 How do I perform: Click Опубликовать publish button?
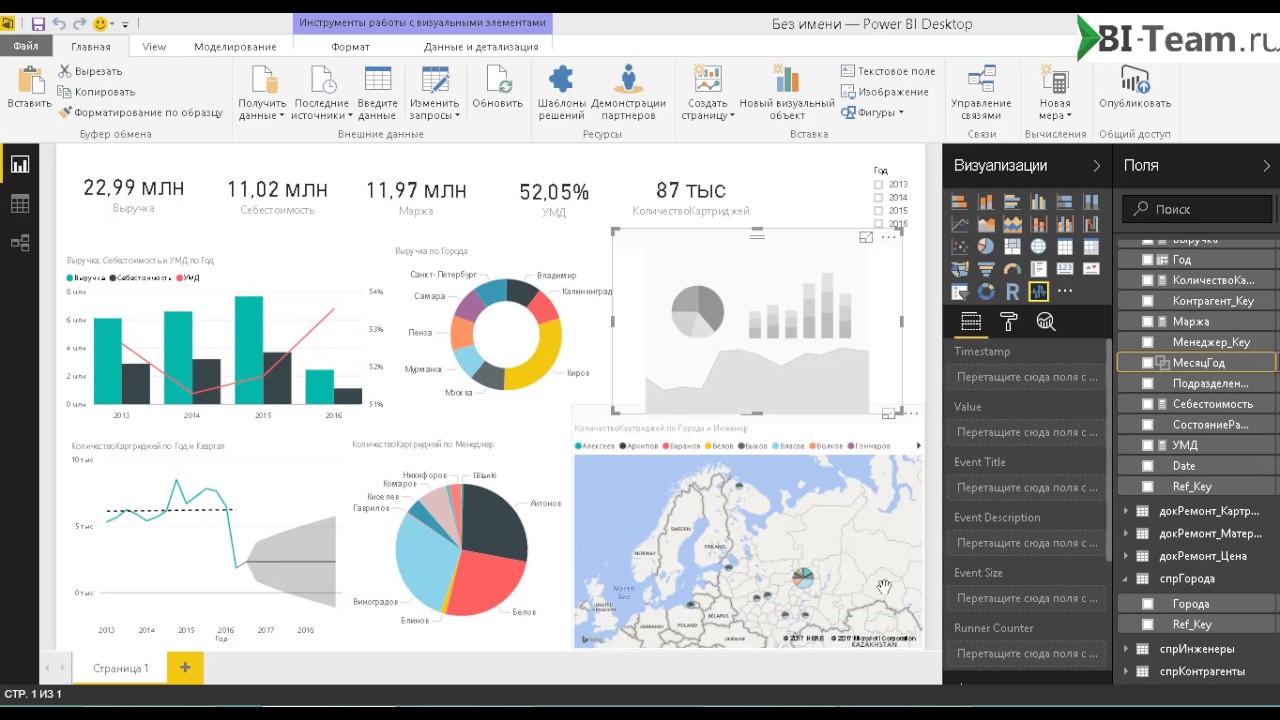click(x=1135, y=87)
